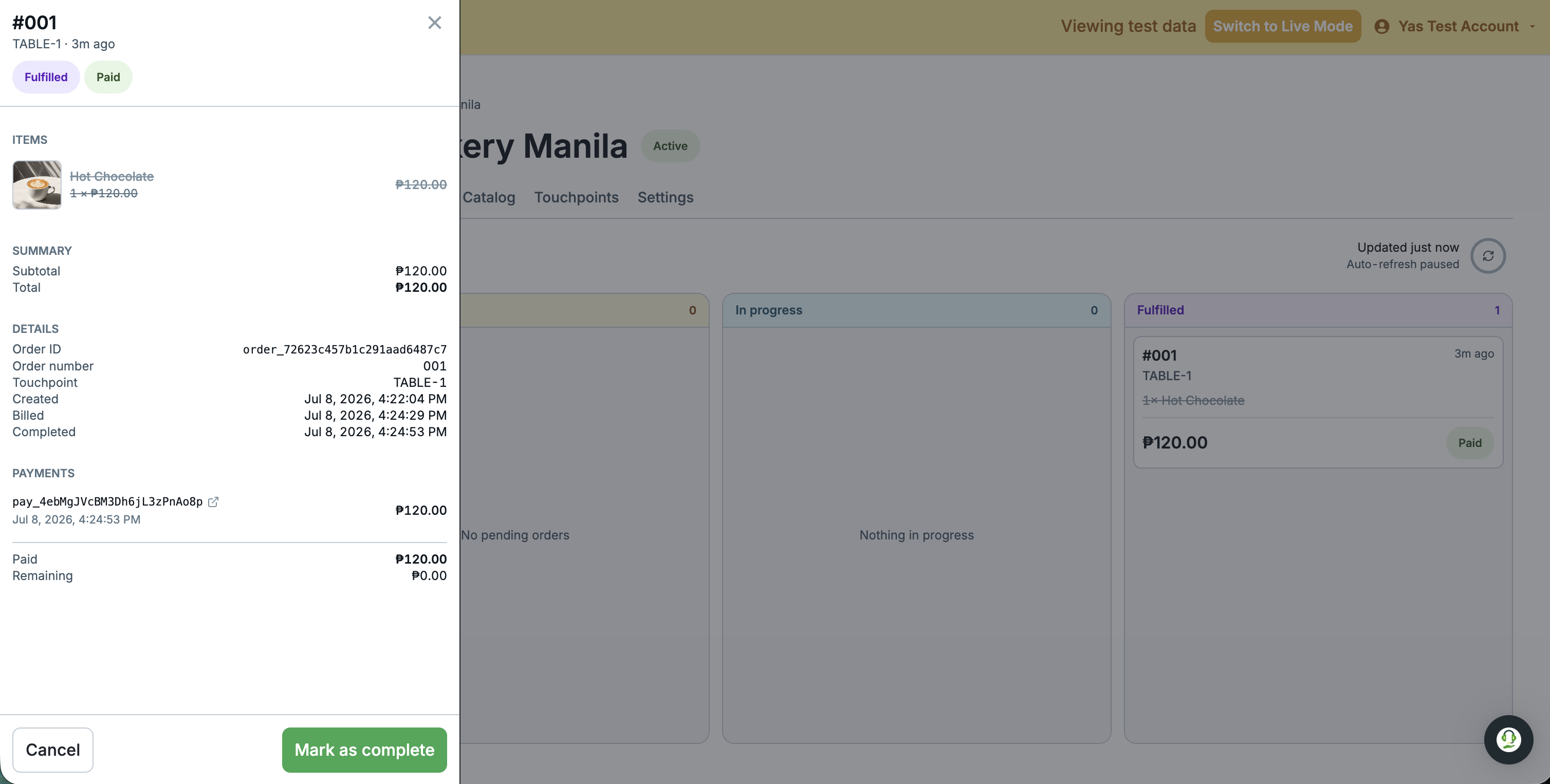Open the Settings tab
The height and width of the screenshot is (784, 1550).
click(666, 197)
